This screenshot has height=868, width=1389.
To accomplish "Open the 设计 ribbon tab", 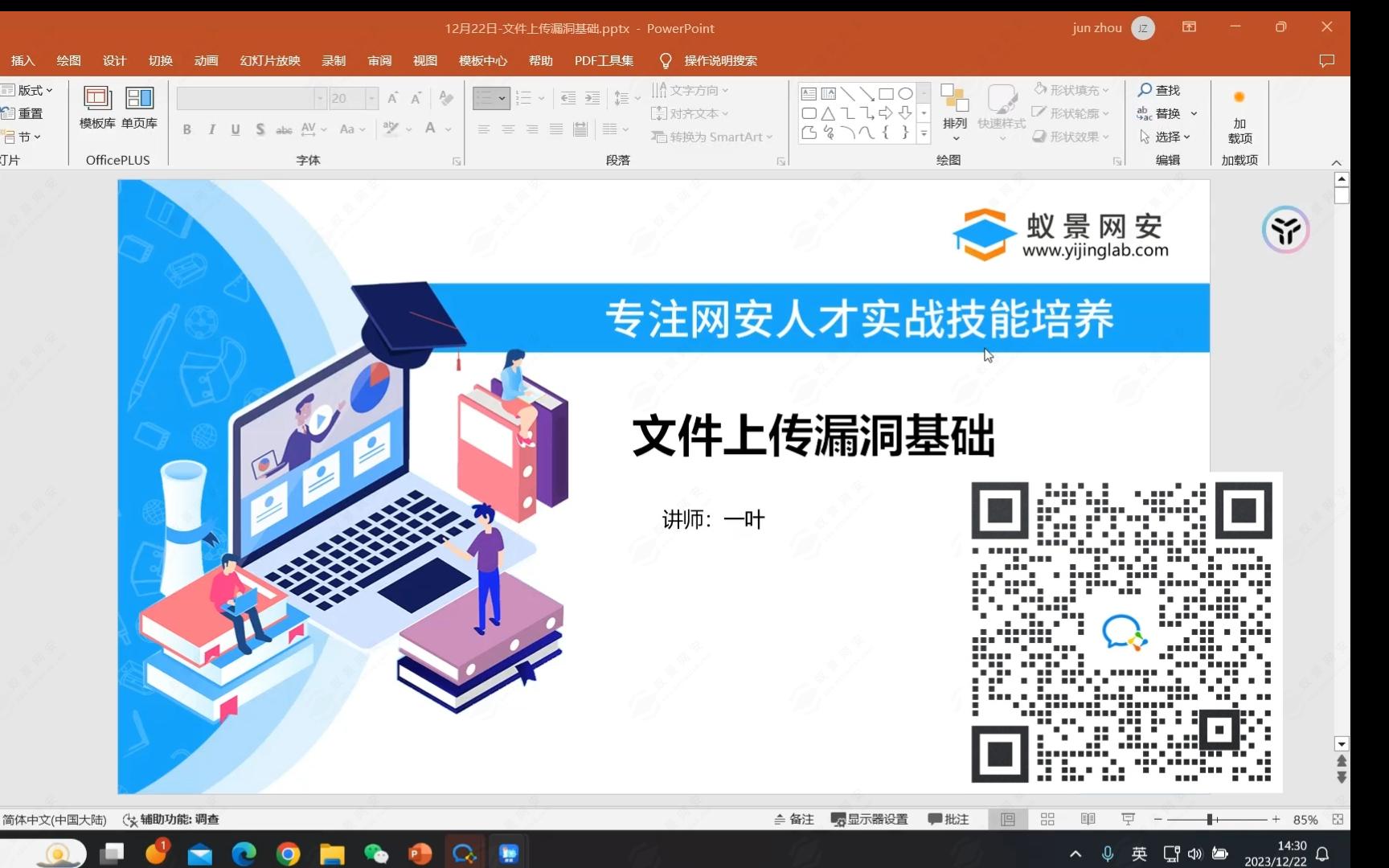I will (114, 60).
